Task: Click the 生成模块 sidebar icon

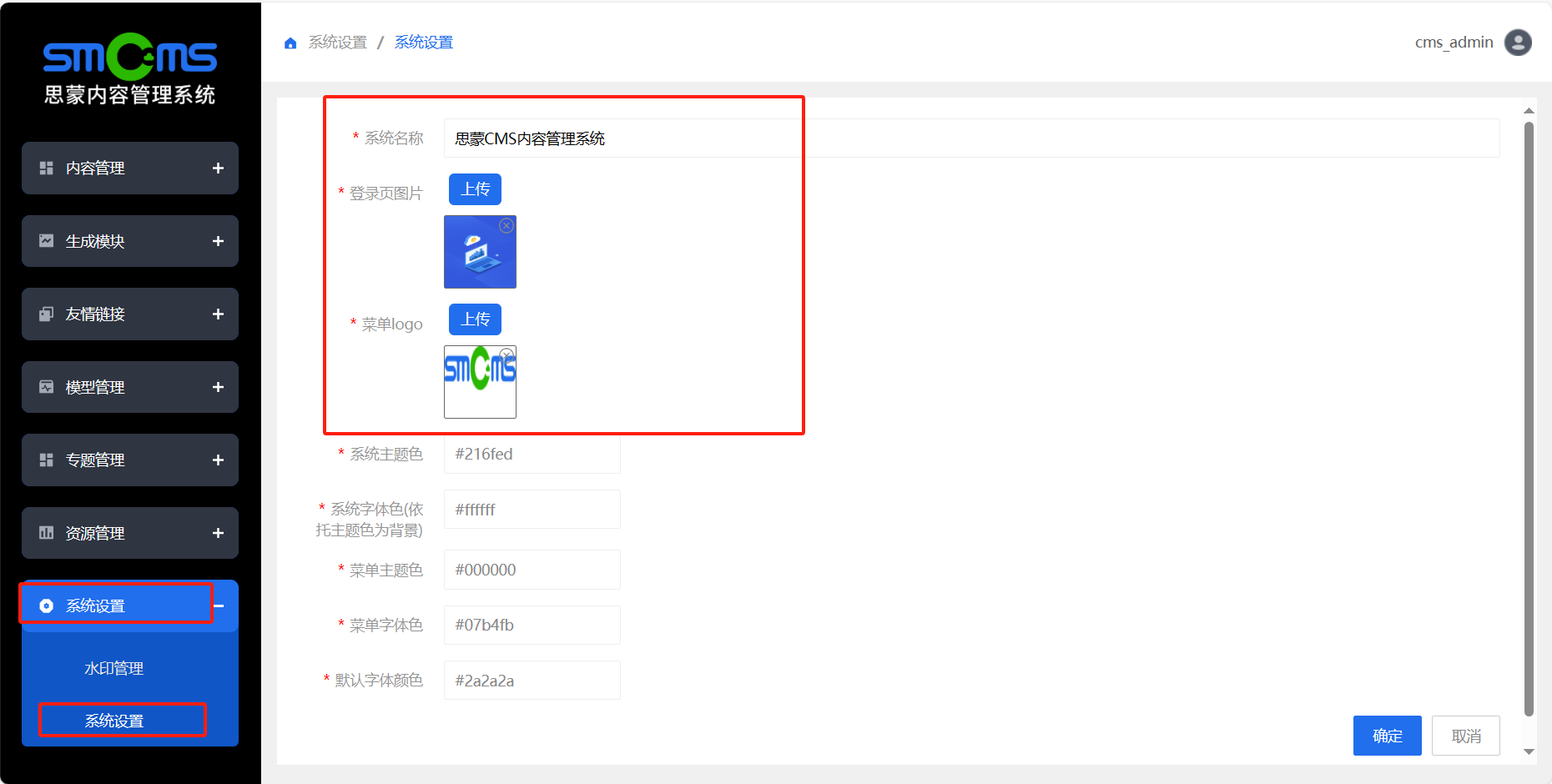Action: click(47, 241)
